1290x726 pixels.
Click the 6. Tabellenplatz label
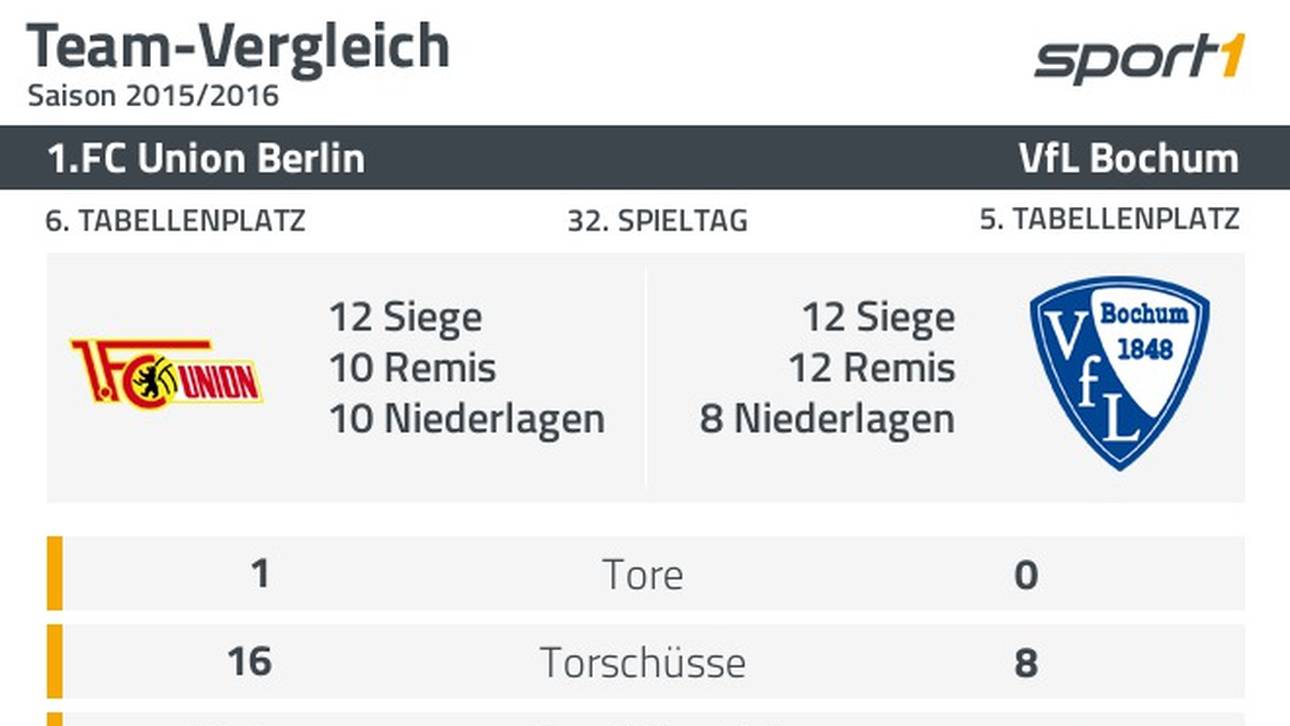175,220
